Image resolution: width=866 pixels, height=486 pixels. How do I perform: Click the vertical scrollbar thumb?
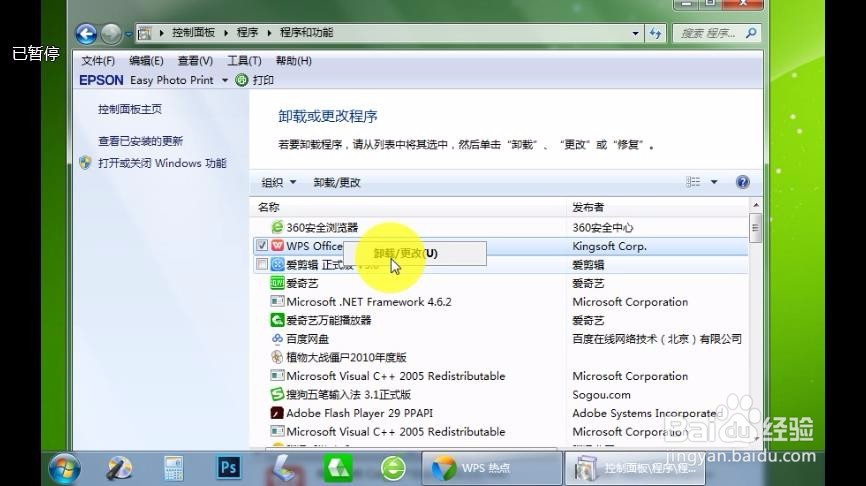click(756, 228)
